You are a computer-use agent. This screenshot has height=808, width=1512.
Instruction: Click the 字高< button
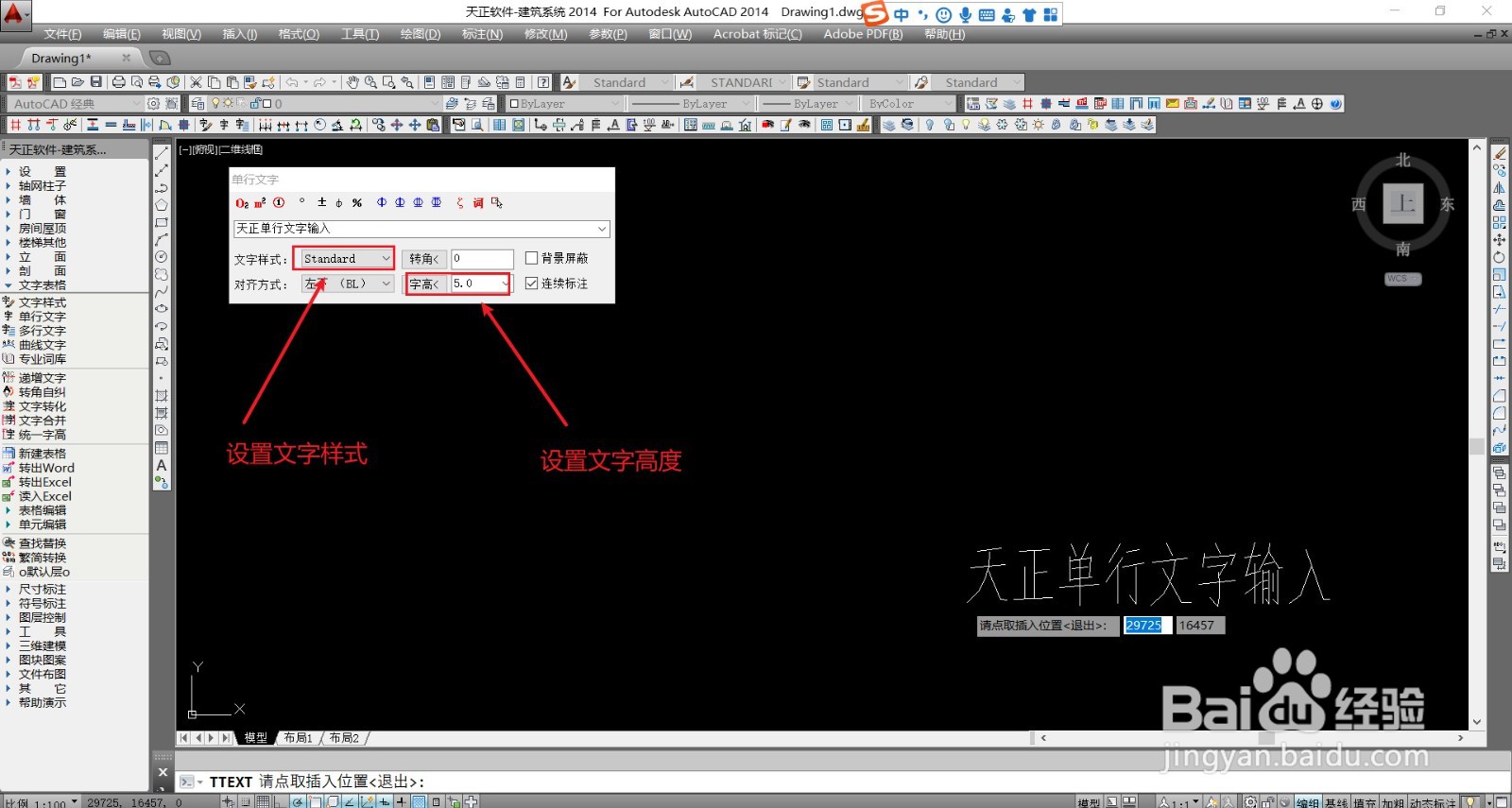pyautogui.click(x=423, y=284)
